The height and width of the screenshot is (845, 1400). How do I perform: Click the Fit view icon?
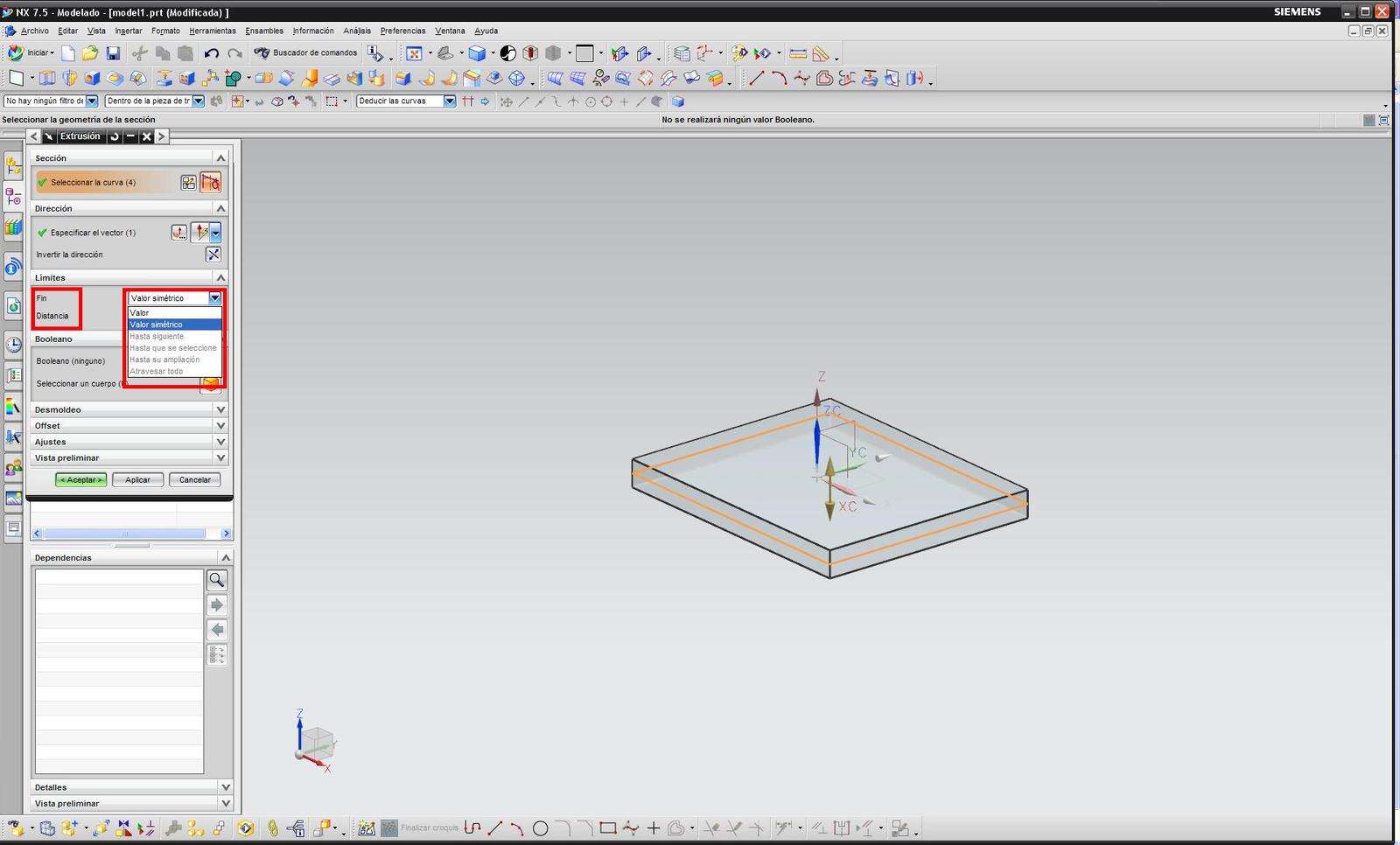coord(415,53)
